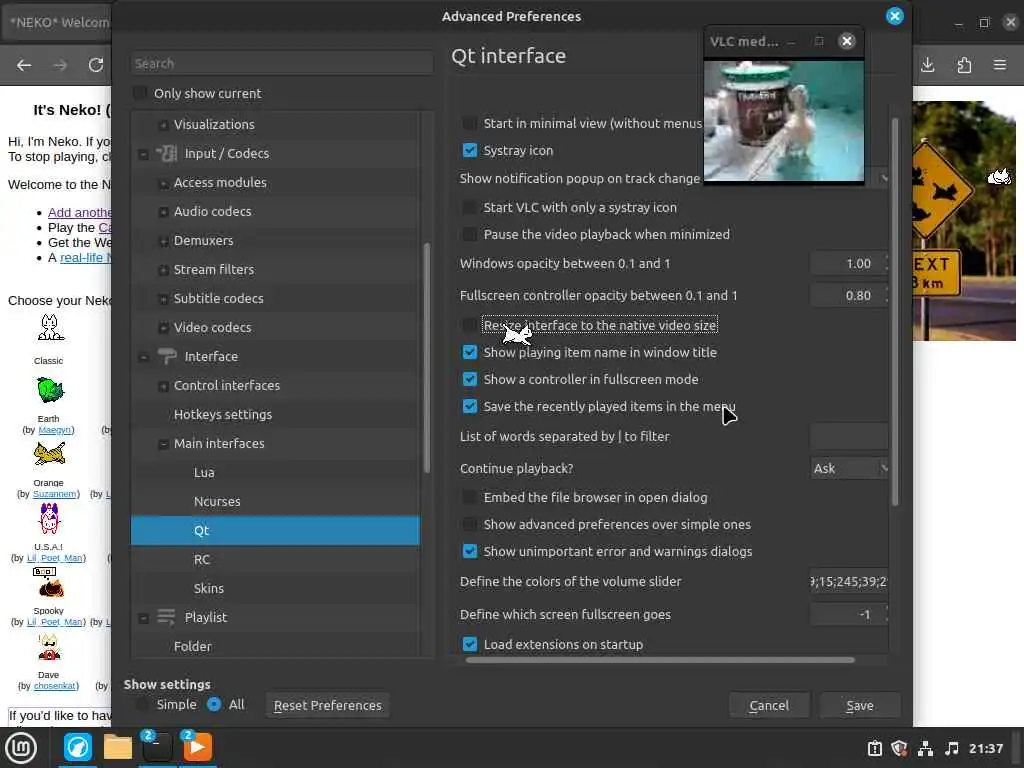The height and width of the screenshot is (768, 1024).
Task: Open the VLC media player taskbar icon
Action: tap(197, 747)
